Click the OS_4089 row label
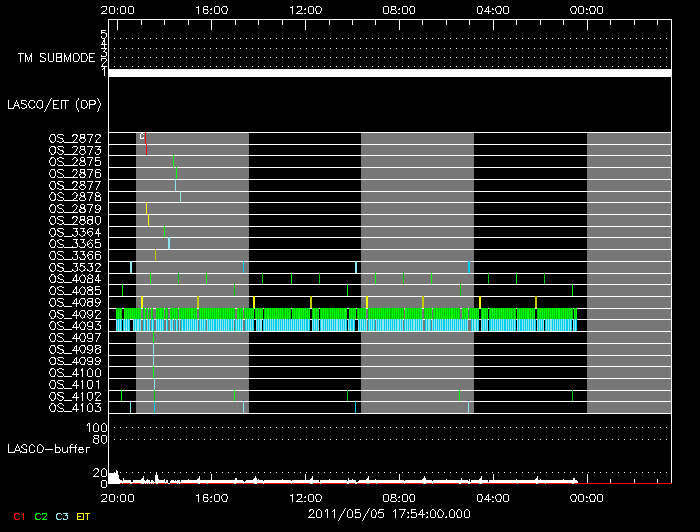Screen dimensions: 700x532 (75, 302)
